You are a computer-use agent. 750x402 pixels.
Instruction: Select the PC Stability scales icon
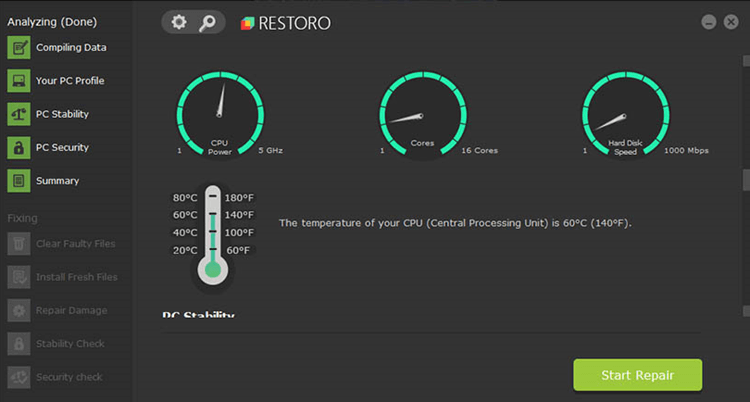[19, 114]
